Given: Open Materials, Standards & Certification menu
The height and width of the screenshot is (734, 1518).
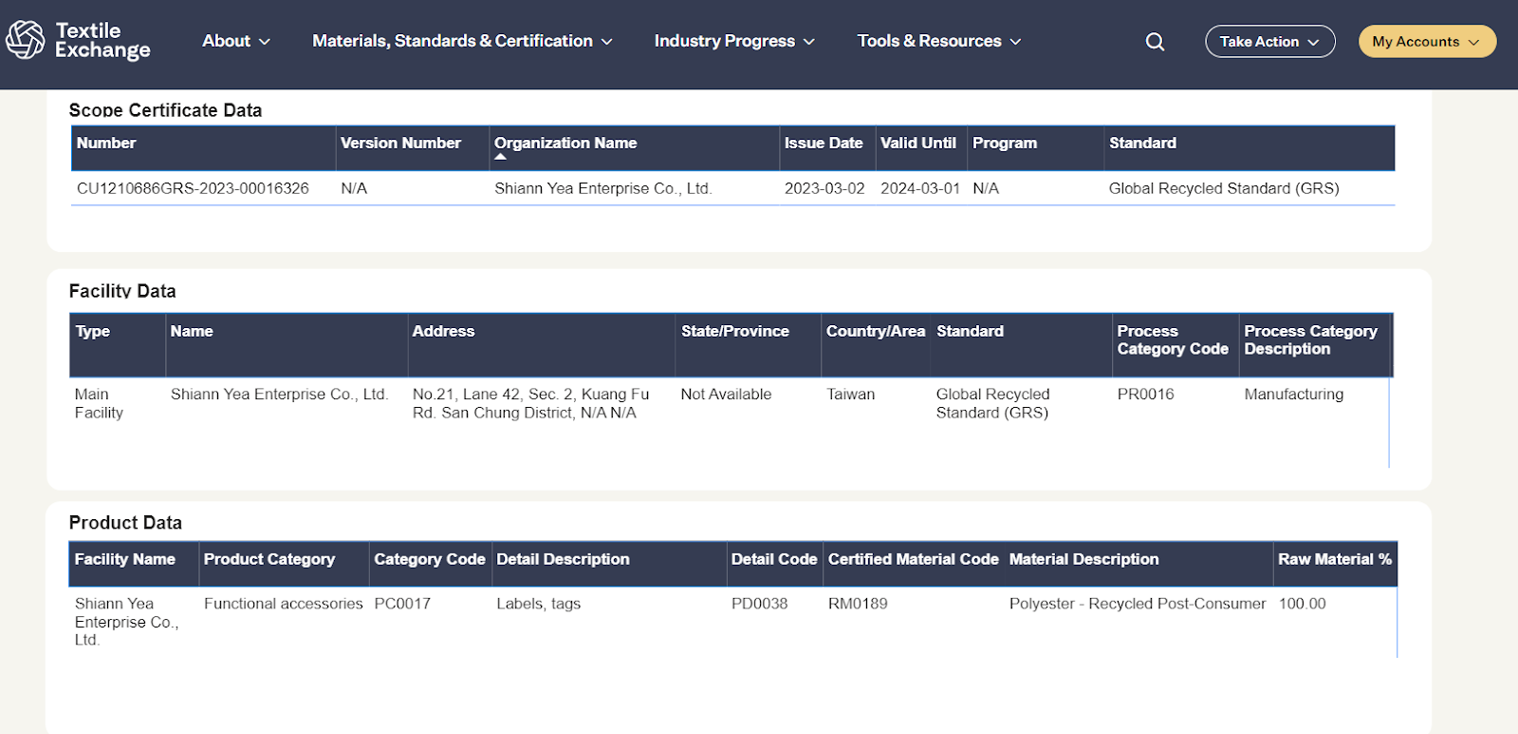Looking at the screenshot, I should click(x=462, y=41).
